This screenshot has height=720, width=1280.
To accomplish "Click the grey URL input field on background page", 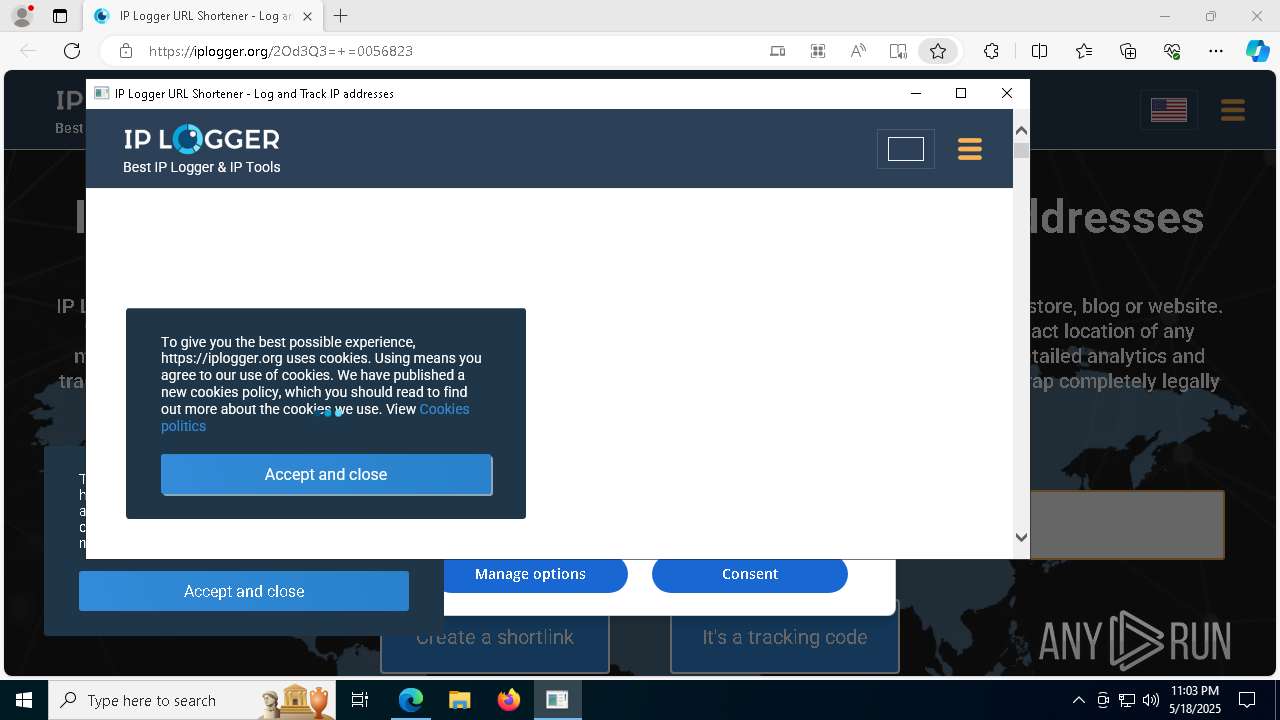I will 1127,524.
